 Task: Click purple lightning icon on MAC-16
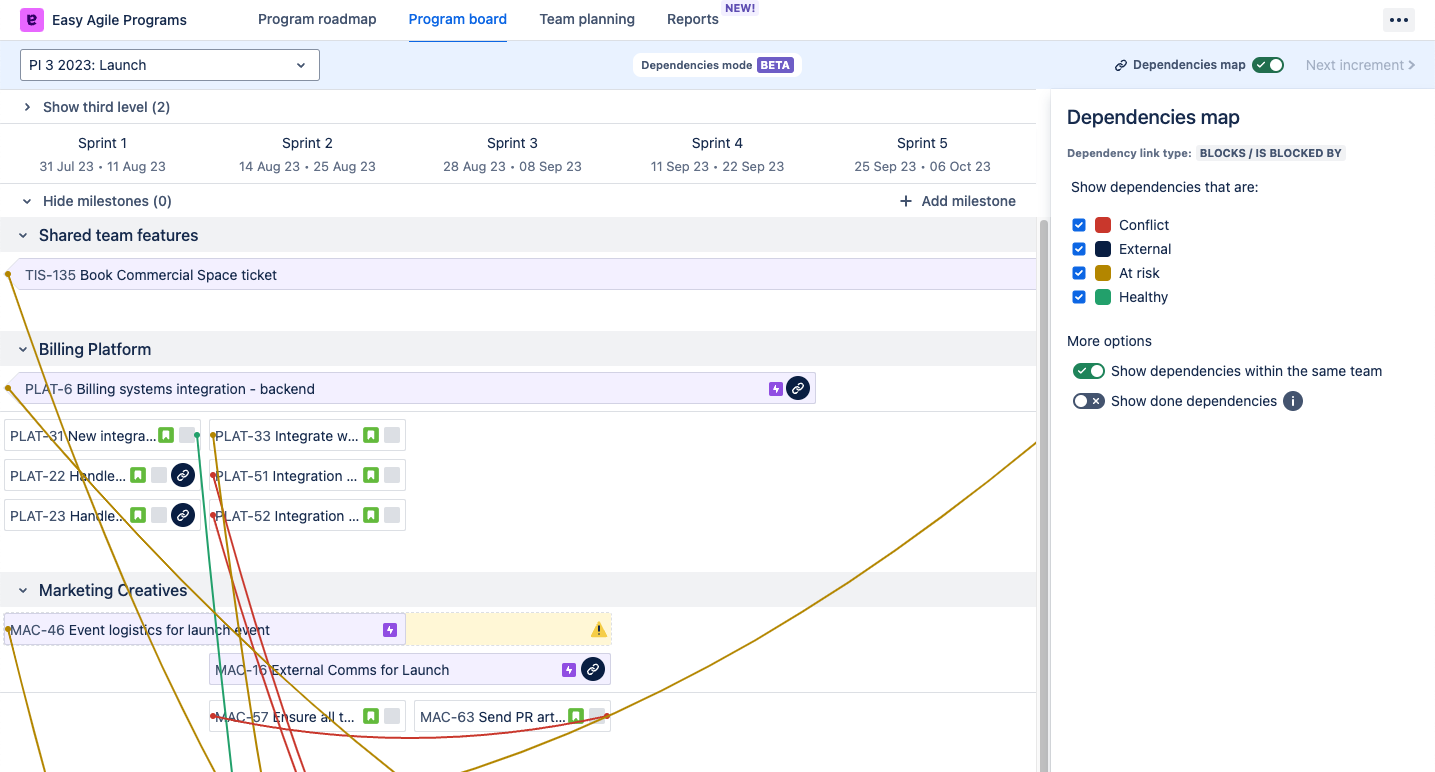568,670
